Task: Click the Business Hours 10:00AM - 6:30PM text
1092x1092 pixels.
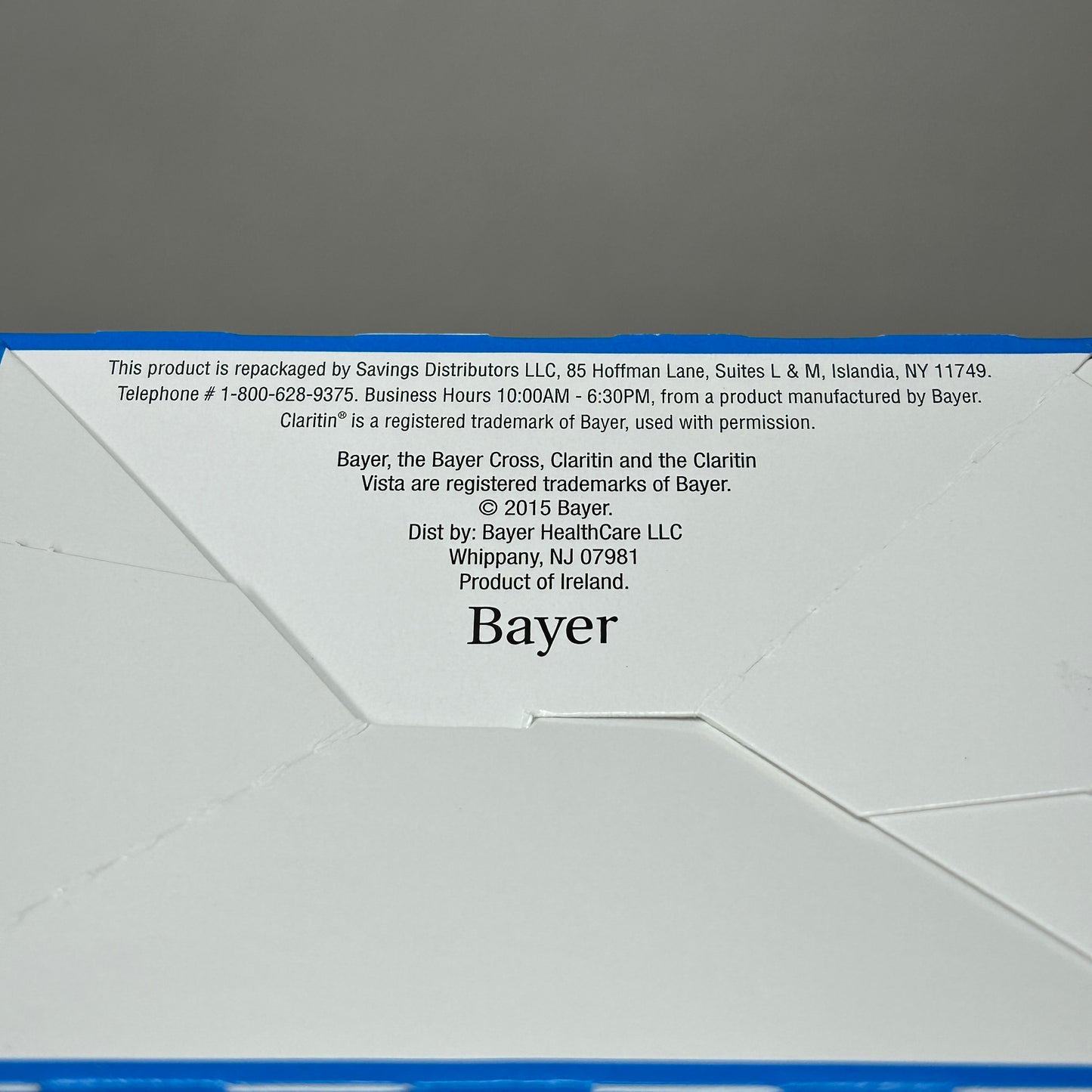Action: tap(502, 396)
